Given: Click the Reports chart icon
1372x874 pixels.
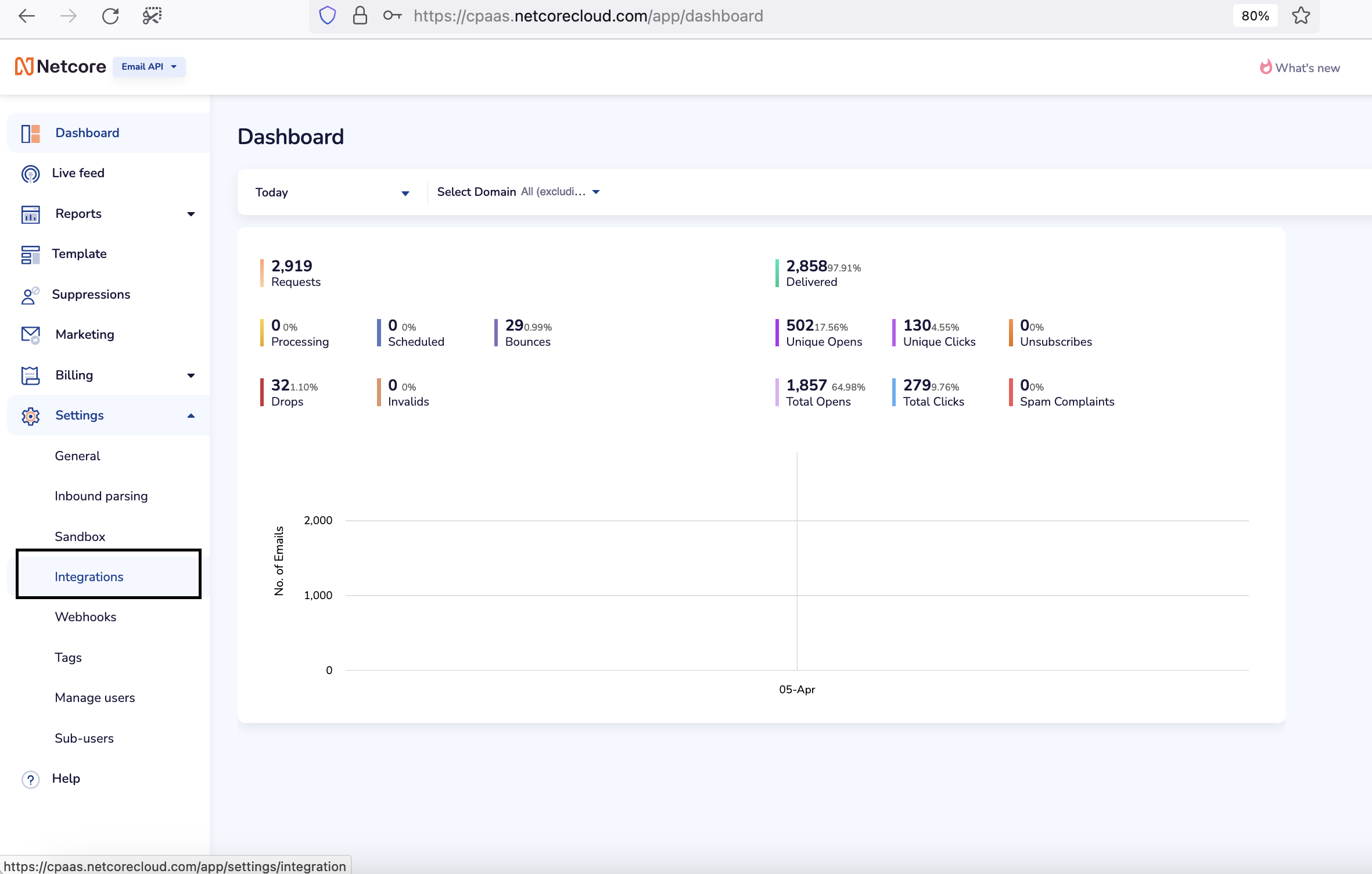Looking at the screenshot, I should pos(30,214).
